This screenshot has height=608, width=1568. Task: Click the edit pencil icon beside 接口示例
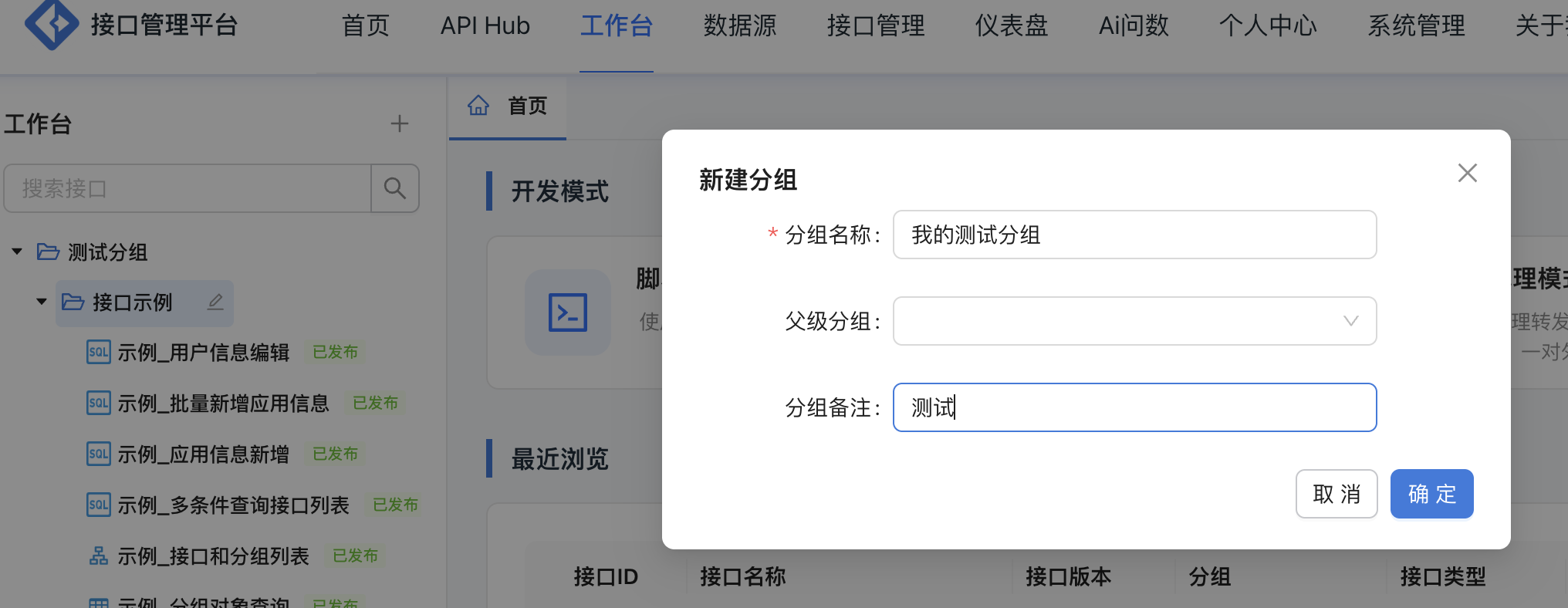(x=215, y=302)
